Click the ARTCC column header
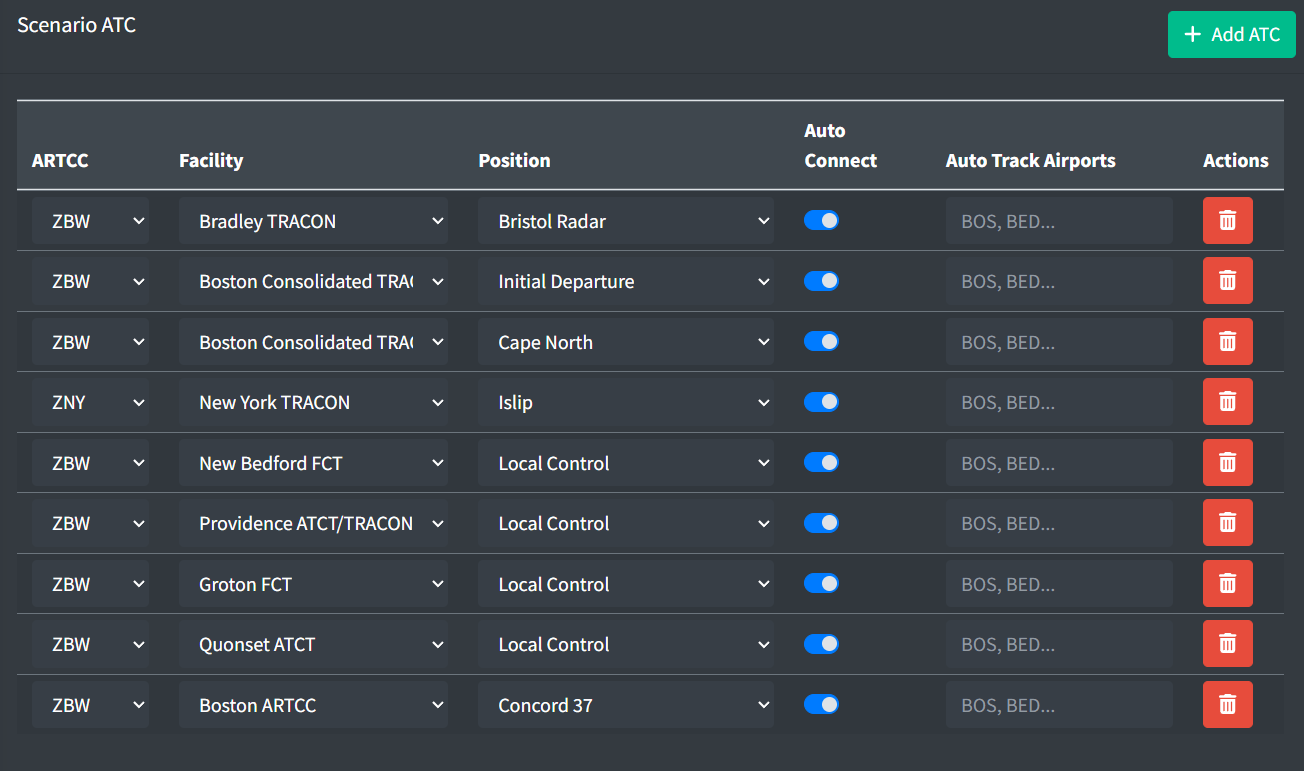This screenshot has height=771, width=1304. click(x=60, y=160)
